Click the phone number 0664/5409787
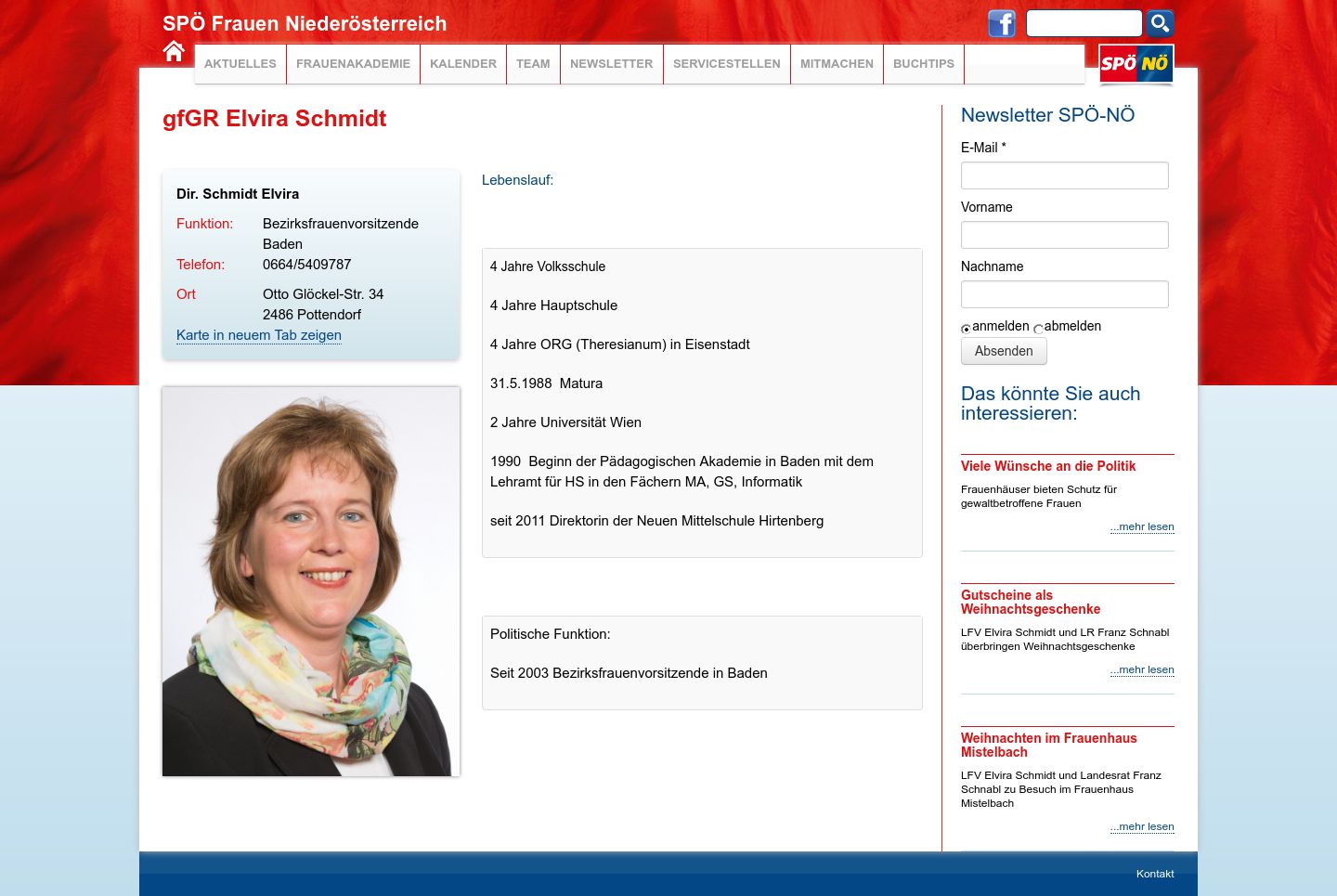This screenshot has width=1337, height=896. coord(306,265)
